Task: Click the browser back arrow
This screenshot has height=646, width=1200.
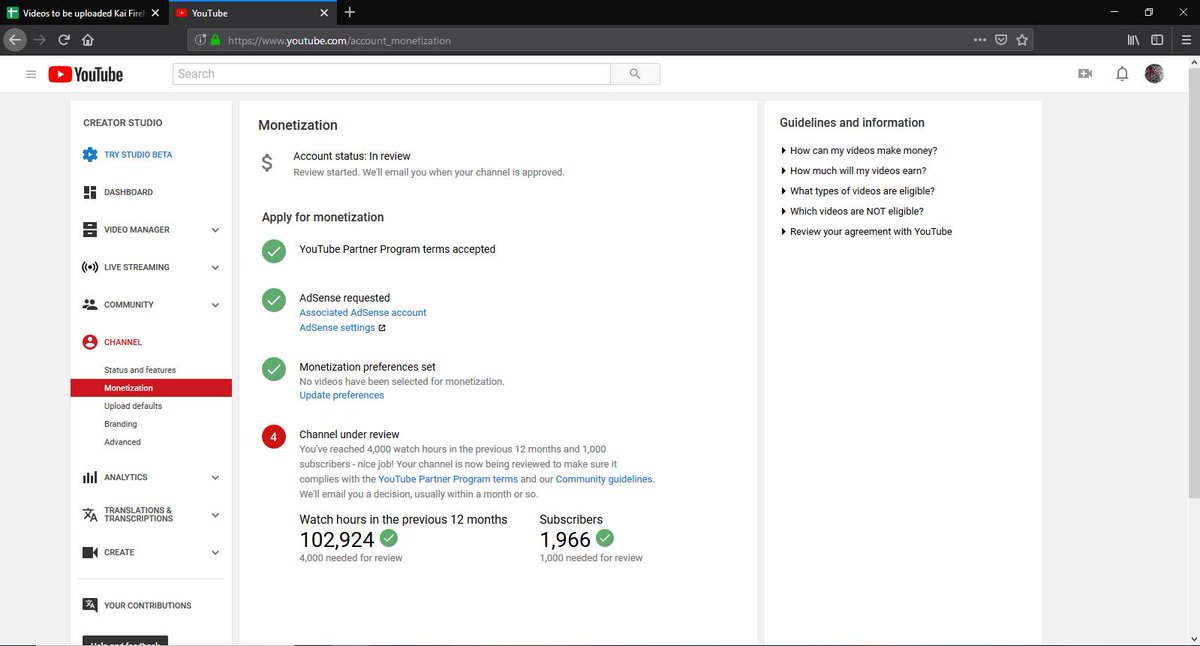Action: pyautogui.click(x=13, y=40)
